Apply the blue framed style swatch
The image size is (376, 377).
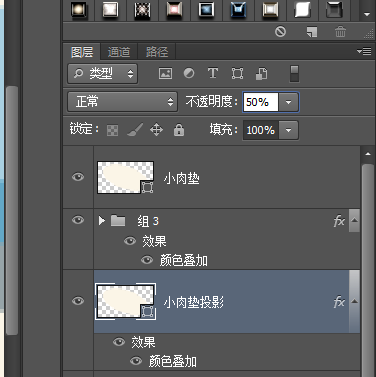click(x=206, y=10)
